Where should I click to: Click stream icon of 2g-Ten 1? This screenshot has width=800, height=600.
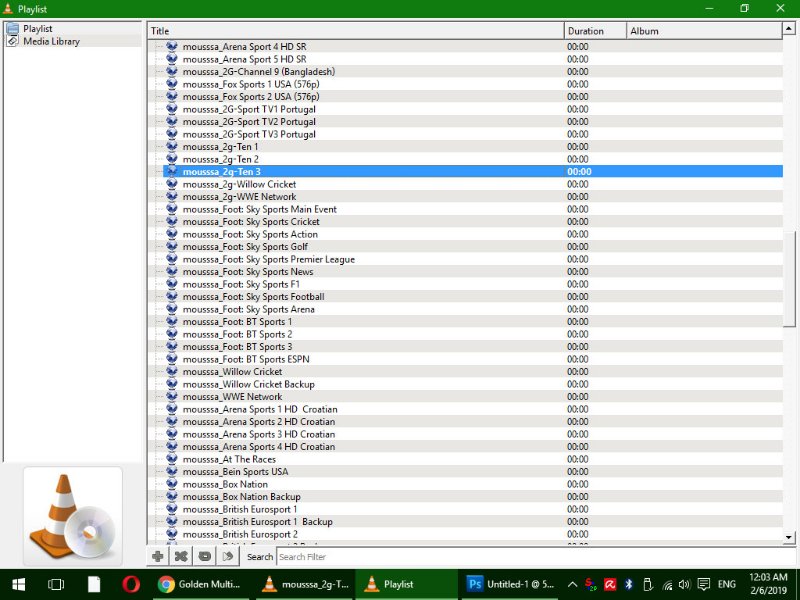[x=172, y=146]
